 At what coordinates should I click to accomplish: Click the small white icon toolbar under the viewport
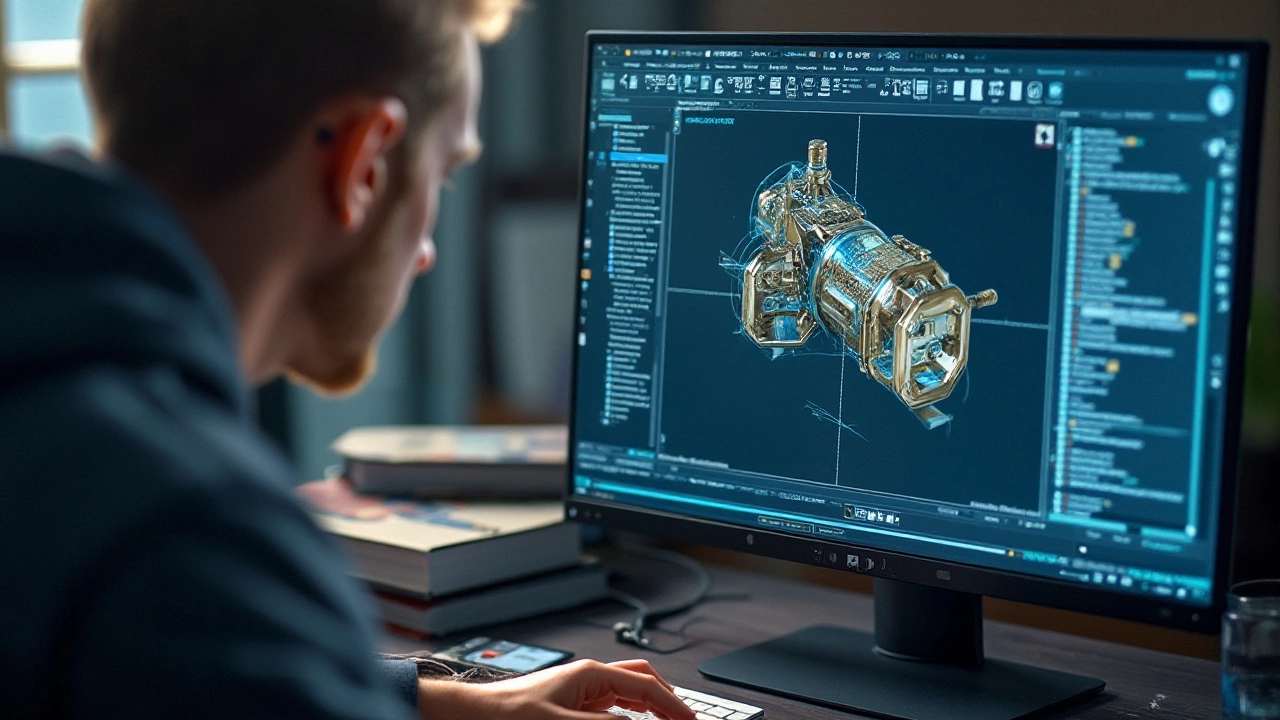(873, 515)
